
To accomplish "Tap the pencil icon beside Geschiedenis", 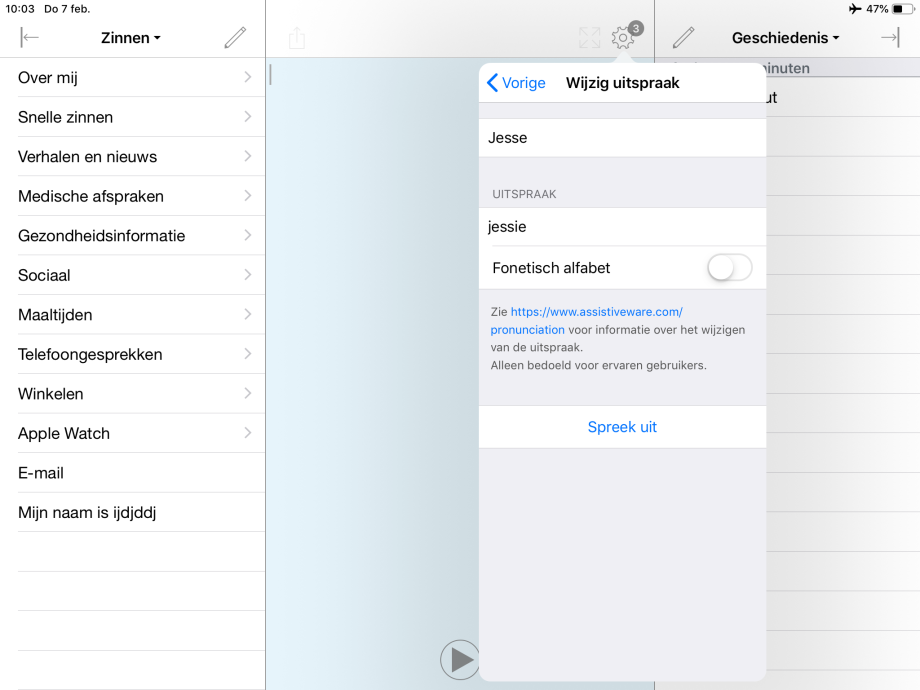I will coord(683,38).
